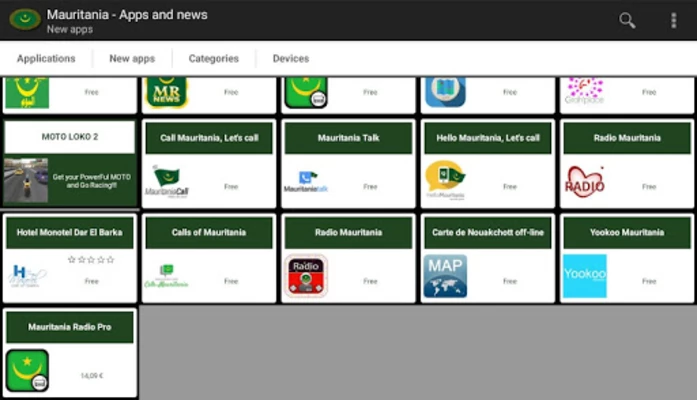Click Free label in Calls of Mauritania card

pos(231,281)
